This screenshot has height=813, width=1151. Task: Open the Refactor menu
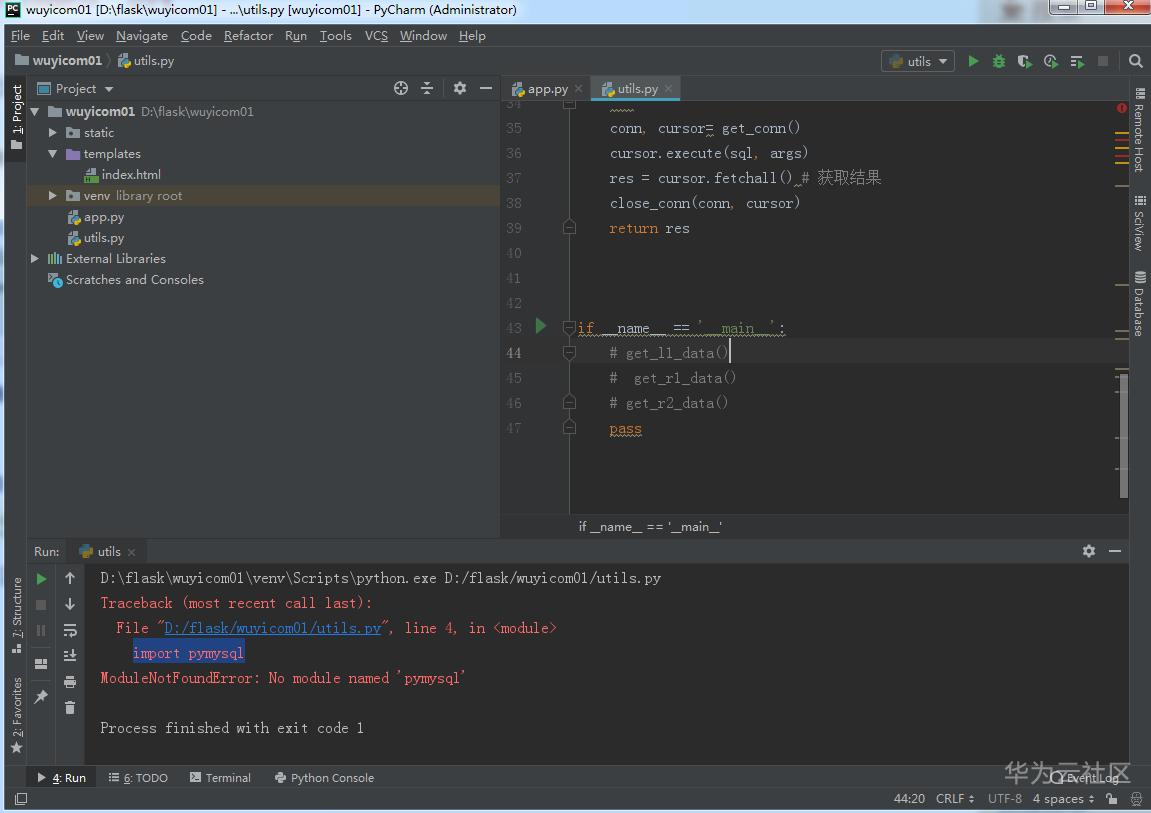248,35
